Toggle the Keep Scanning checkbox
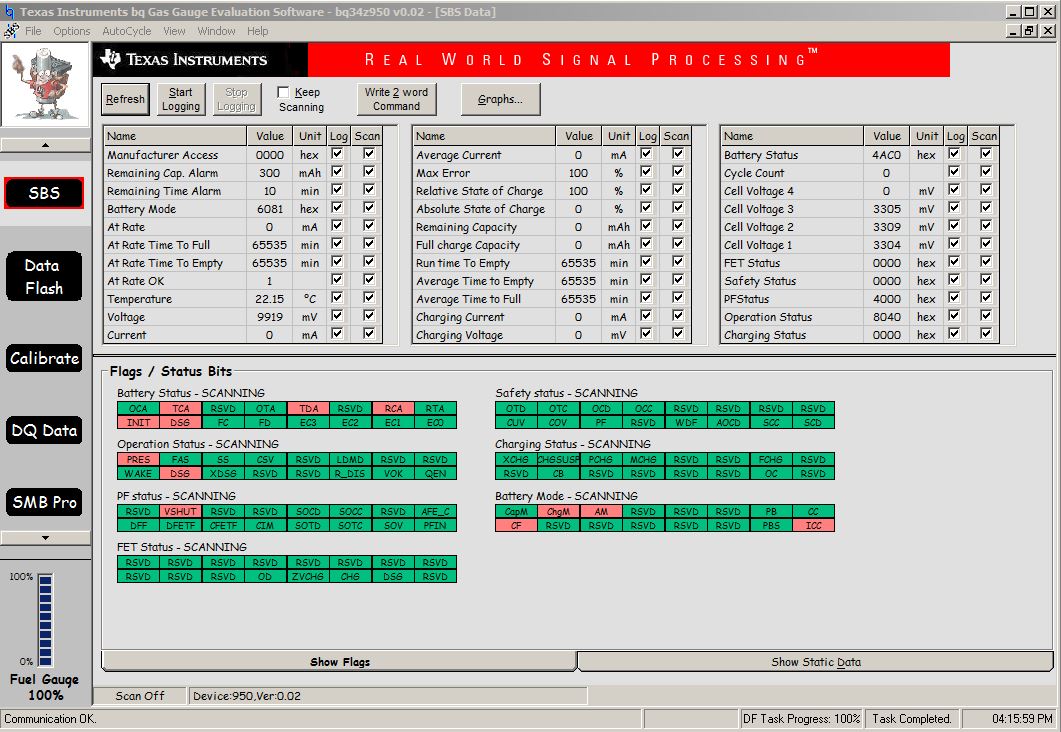Screen dimensions: 1061x732 click(x=284, y=92)
